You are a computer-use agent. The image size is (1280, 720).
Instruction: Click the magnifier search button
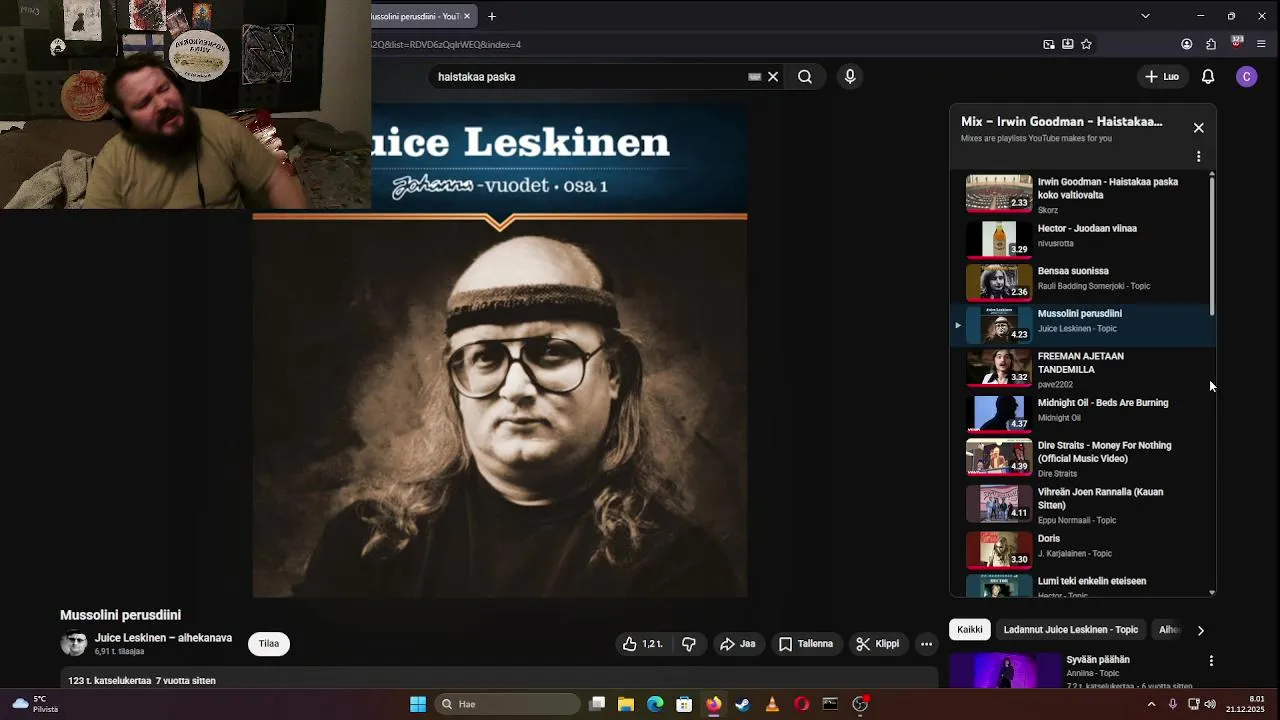(x=805, y=77)
